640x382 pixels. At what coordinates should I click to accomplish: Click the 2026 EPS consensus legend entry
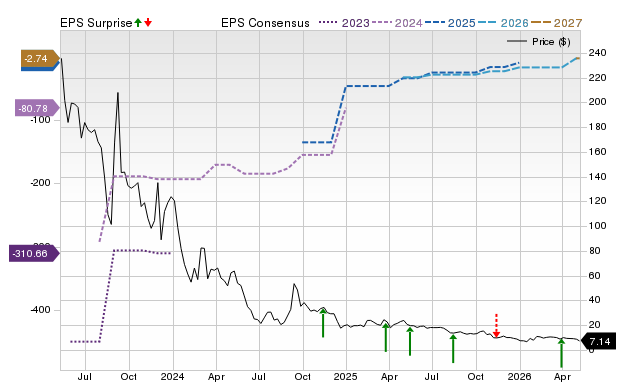pyautogui.click(x=503, y=23)
